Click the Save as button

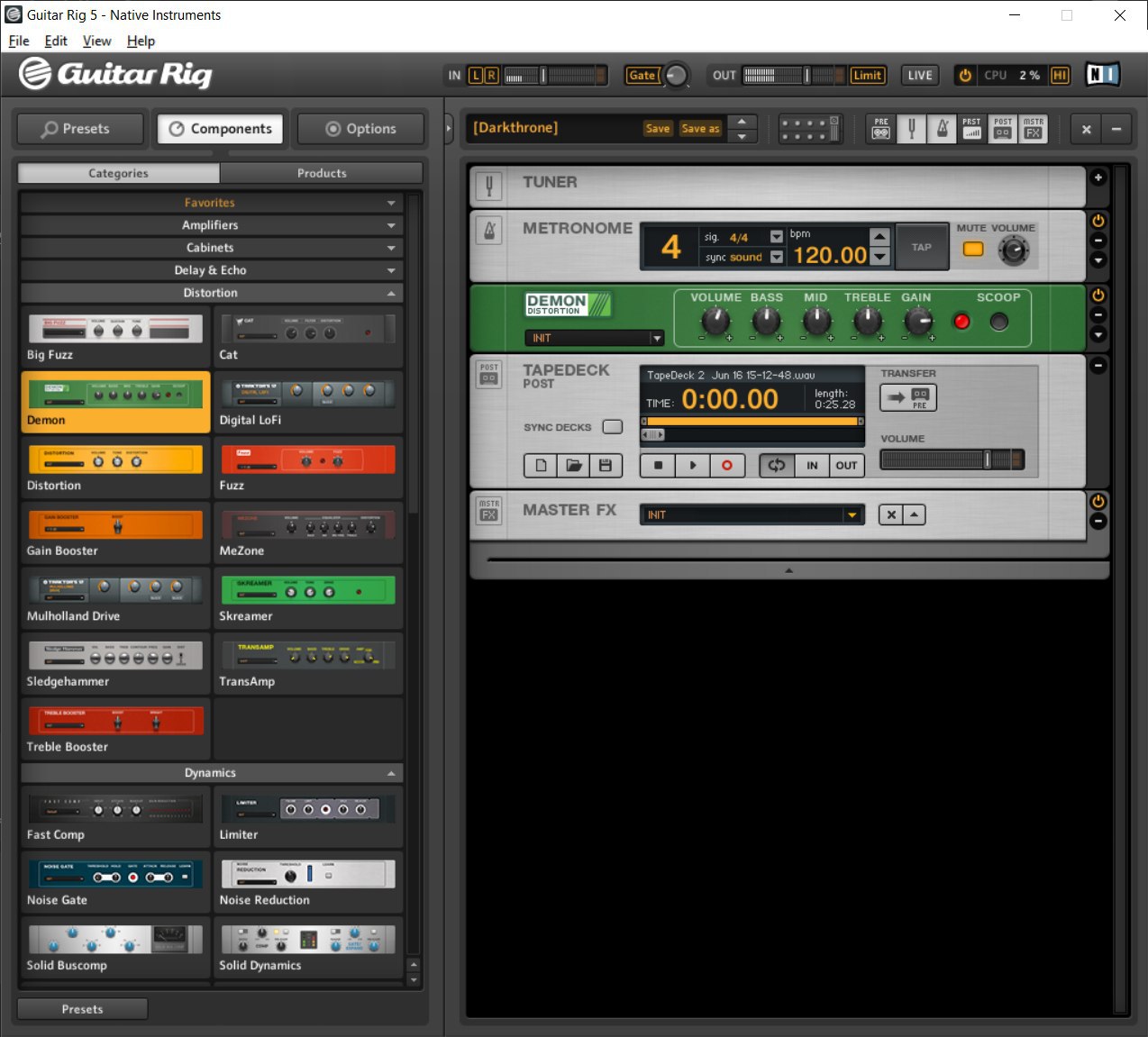pos(700,129)
